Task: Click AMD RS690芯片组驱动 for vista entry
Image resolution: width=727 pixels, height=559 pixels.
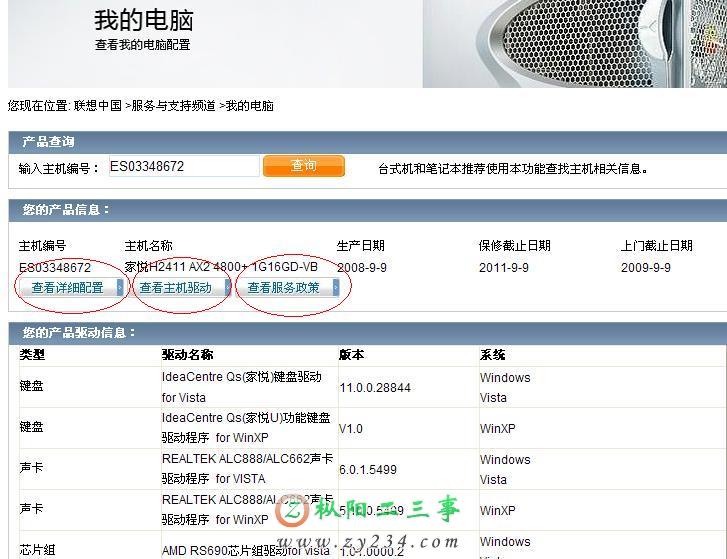Action: (x=246, y=551)
